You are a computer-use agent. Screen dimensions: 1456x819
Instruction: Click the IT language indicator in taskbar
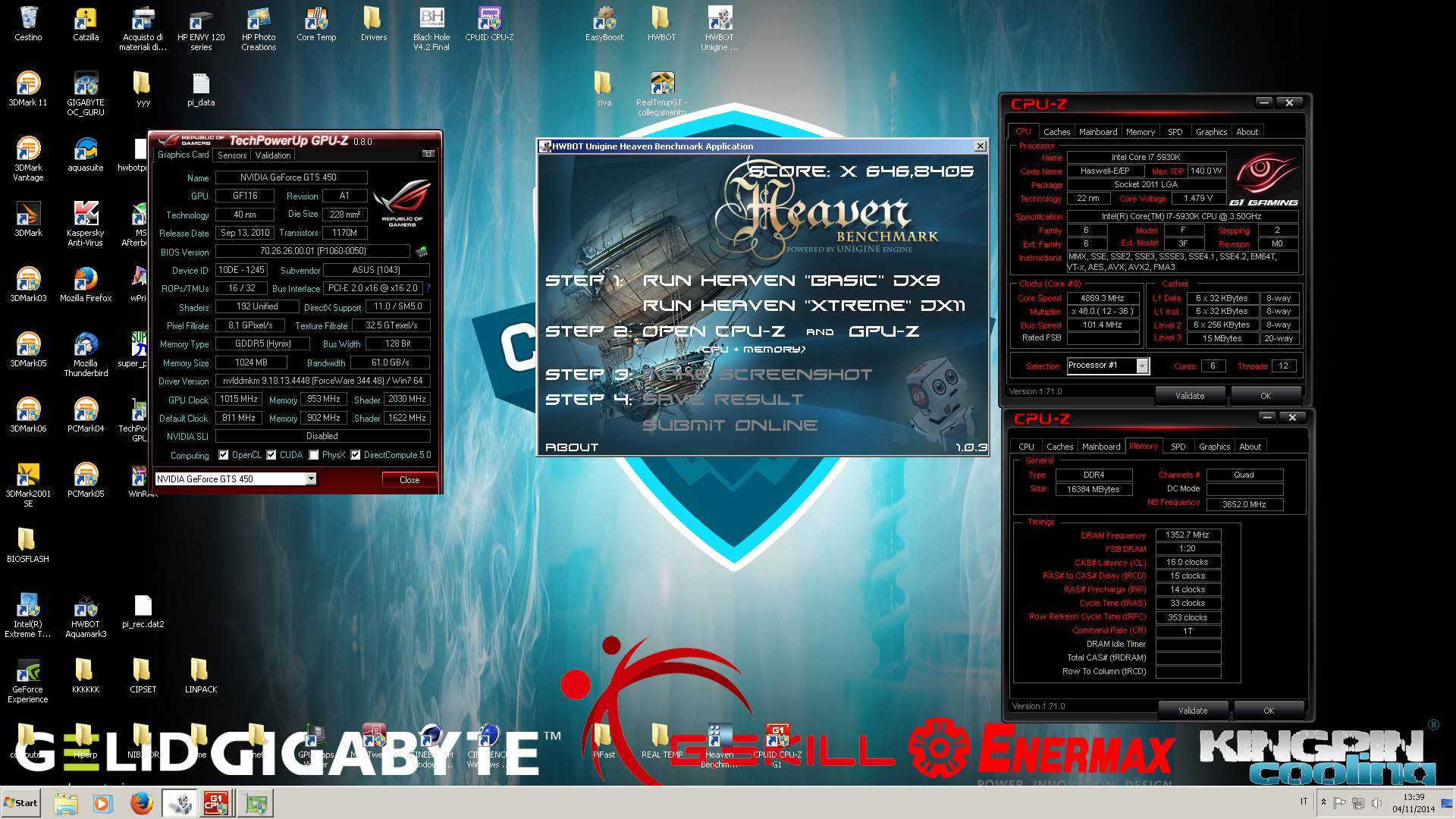[x=1304, y=802]
